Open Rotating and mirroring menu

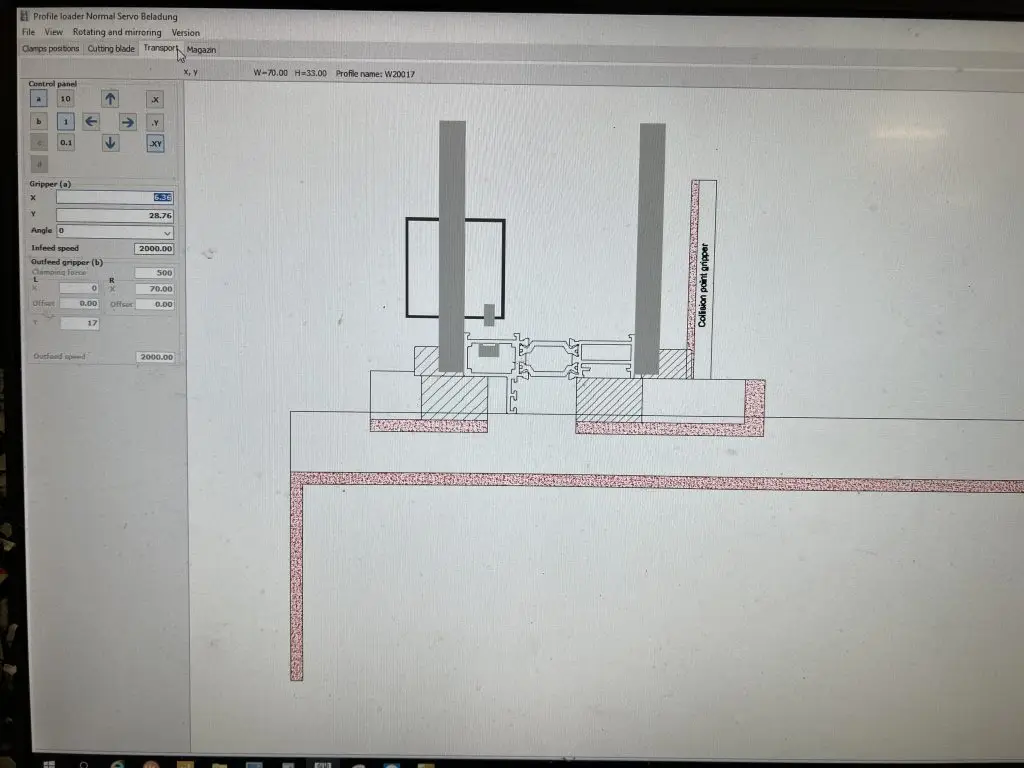116,32
